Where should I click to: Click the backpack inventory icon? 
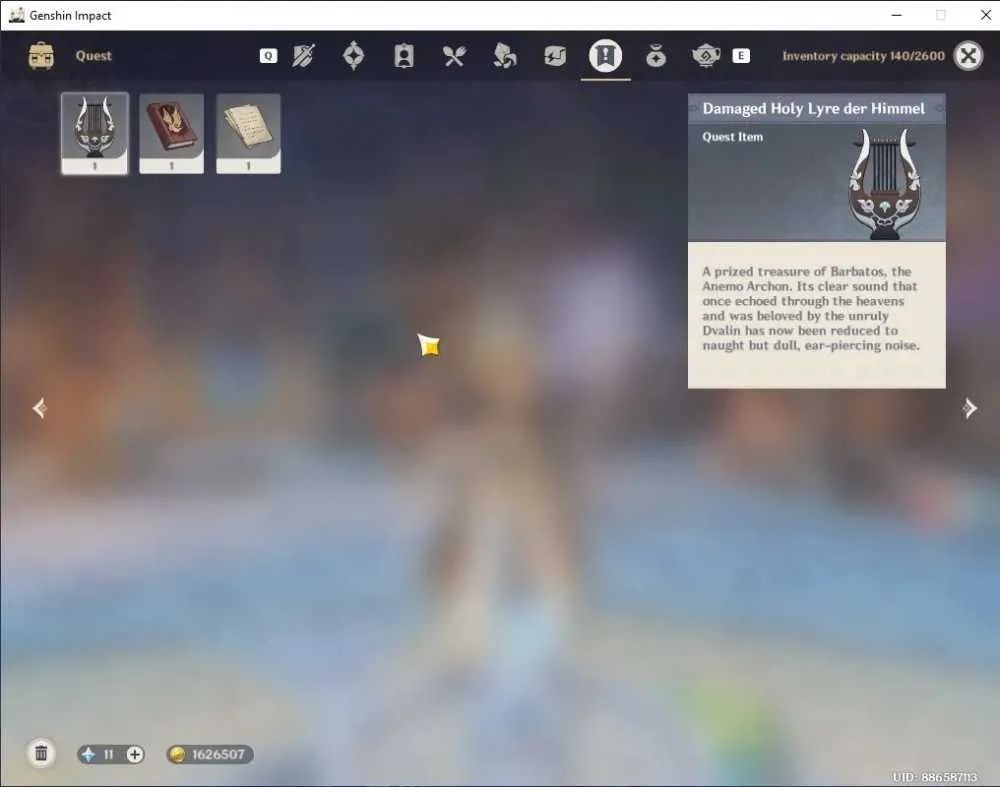41,56
